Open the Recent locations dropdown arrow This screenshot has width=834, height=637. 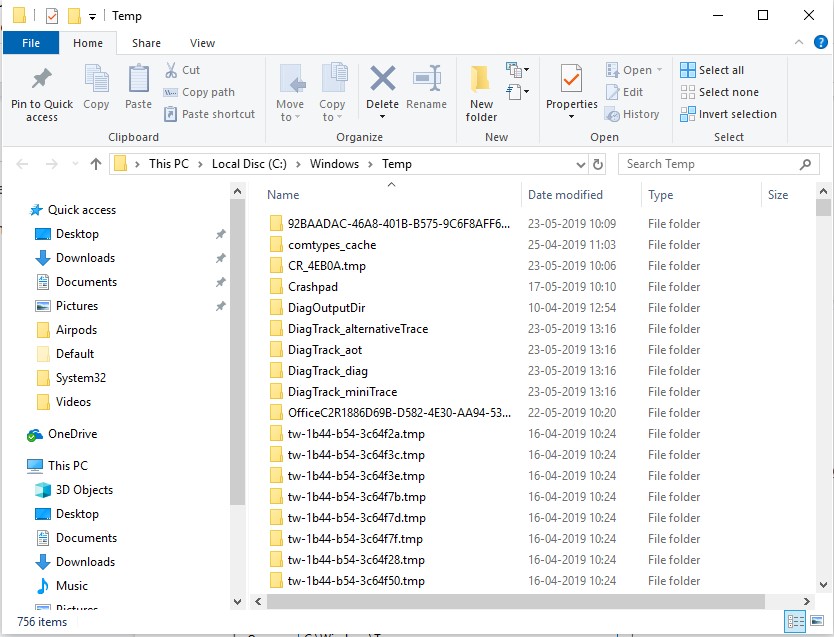[75, 164]
